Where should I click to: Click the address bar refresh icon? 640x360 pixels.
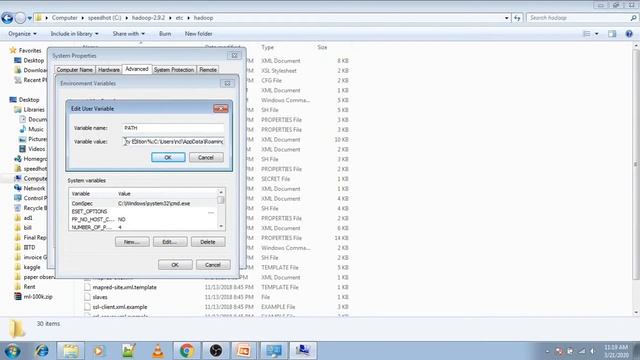[517, 18]
